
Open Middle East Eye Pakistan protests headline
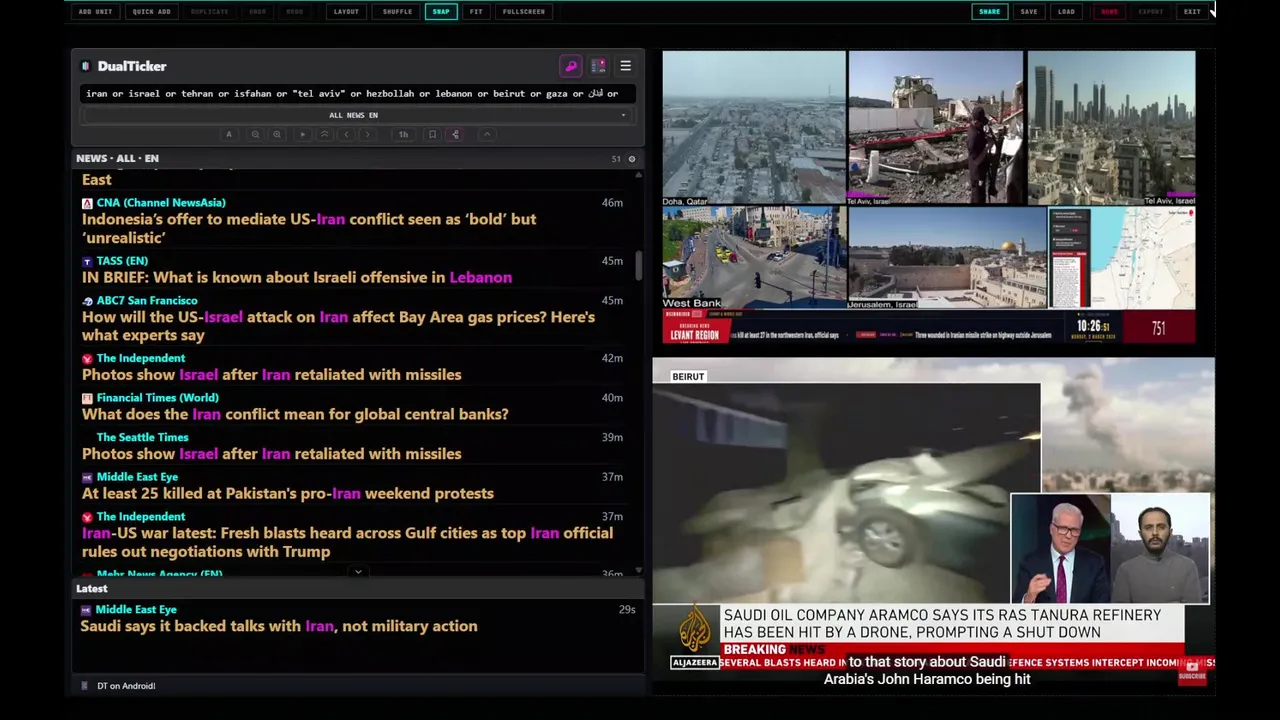point(288,493)
